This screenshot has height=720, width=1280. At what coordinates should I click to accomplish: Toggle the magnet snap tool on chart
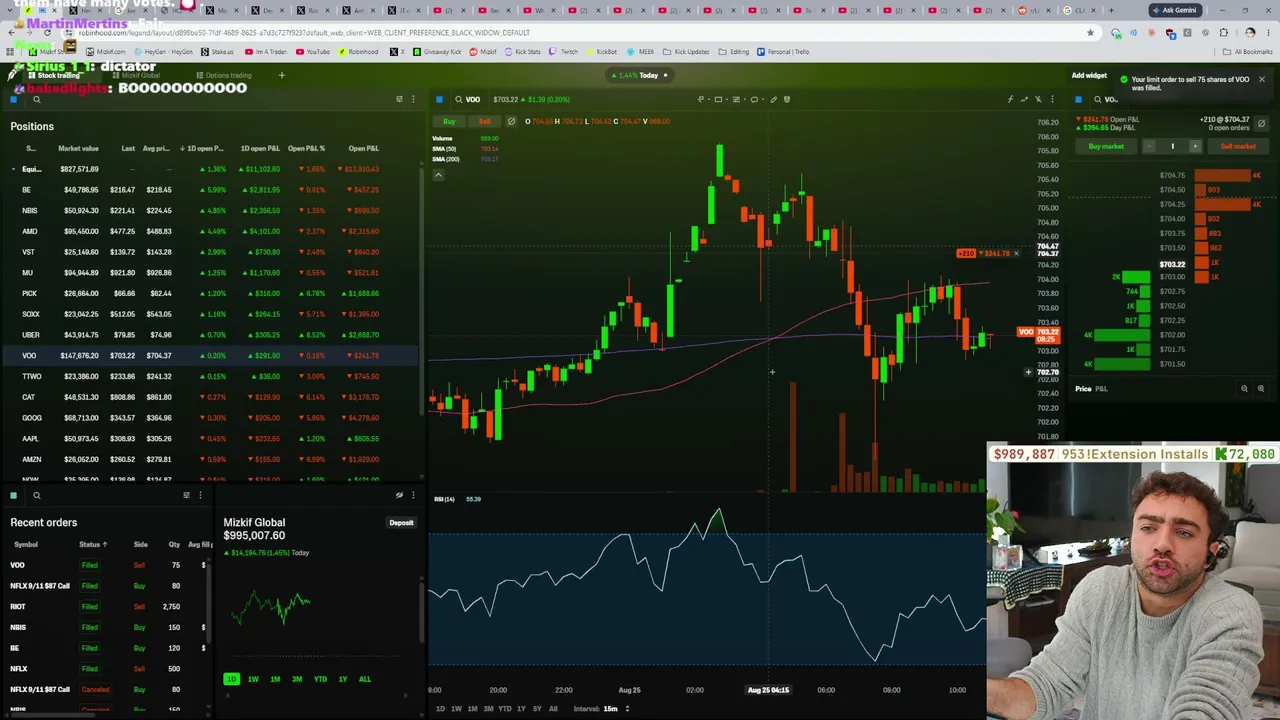pos(787,99)
